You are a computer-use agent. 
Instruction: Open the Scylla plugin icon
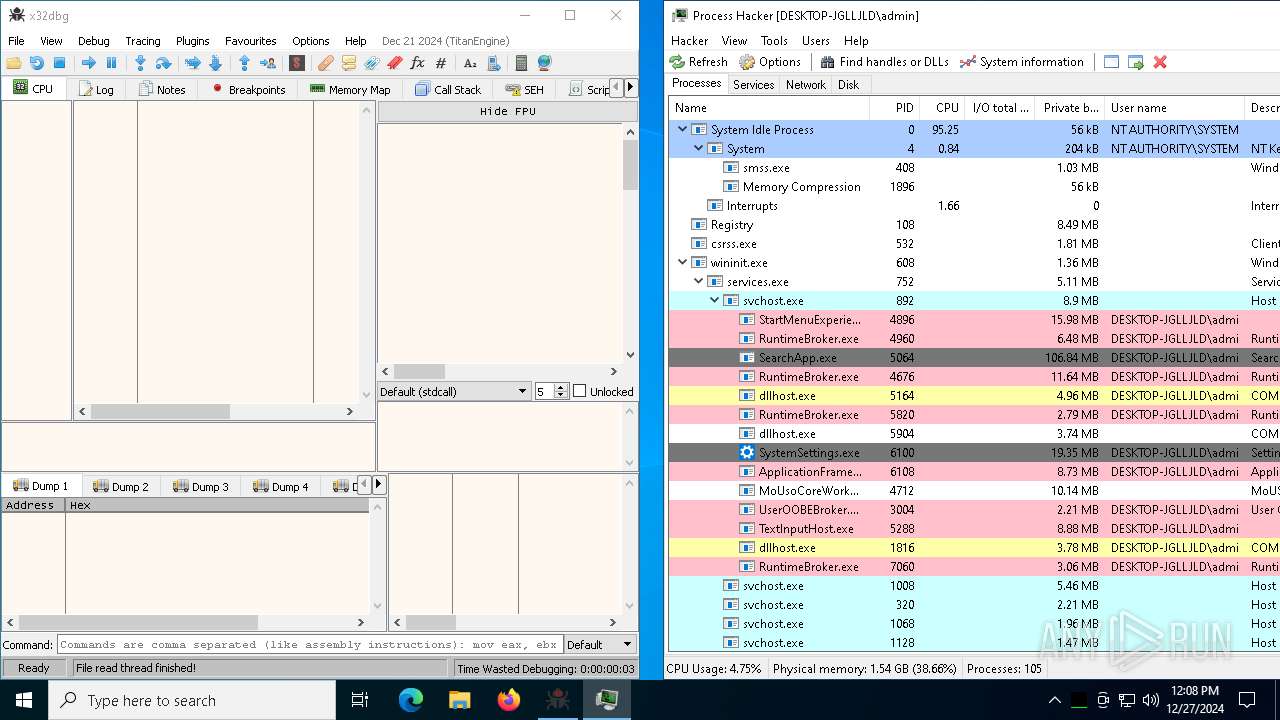click(x=297, y=63)
